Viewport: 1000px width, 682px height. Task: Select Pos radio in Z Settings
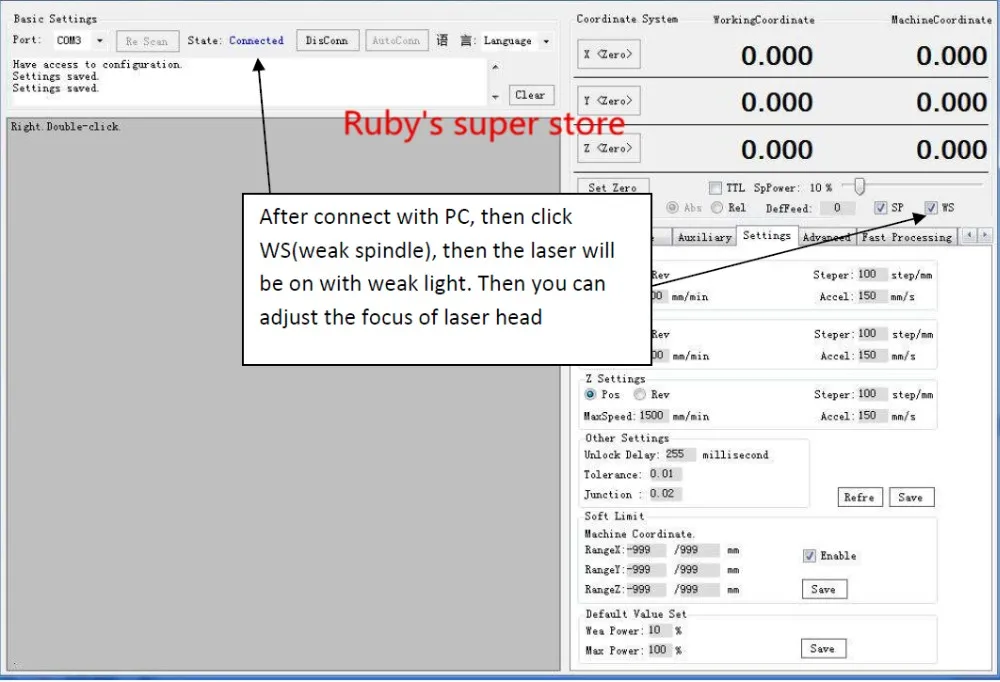(x=590, y=394)
